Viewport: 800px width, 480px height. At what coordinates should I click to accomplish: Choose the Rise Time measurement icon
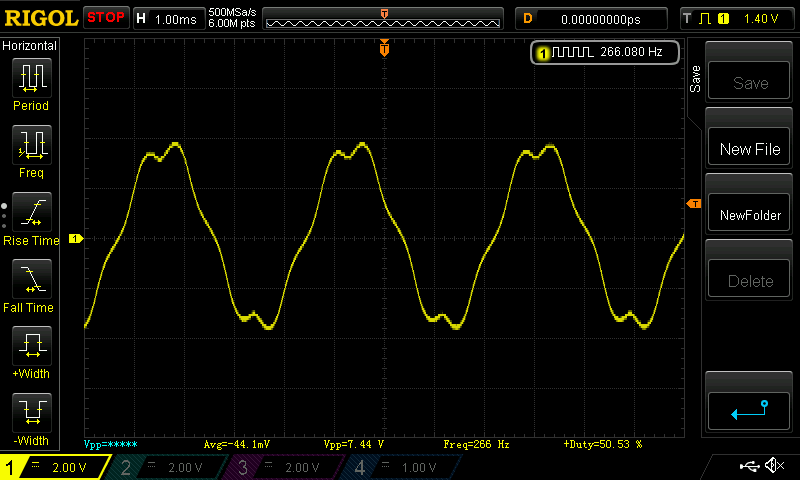click(x=31, y=213)
